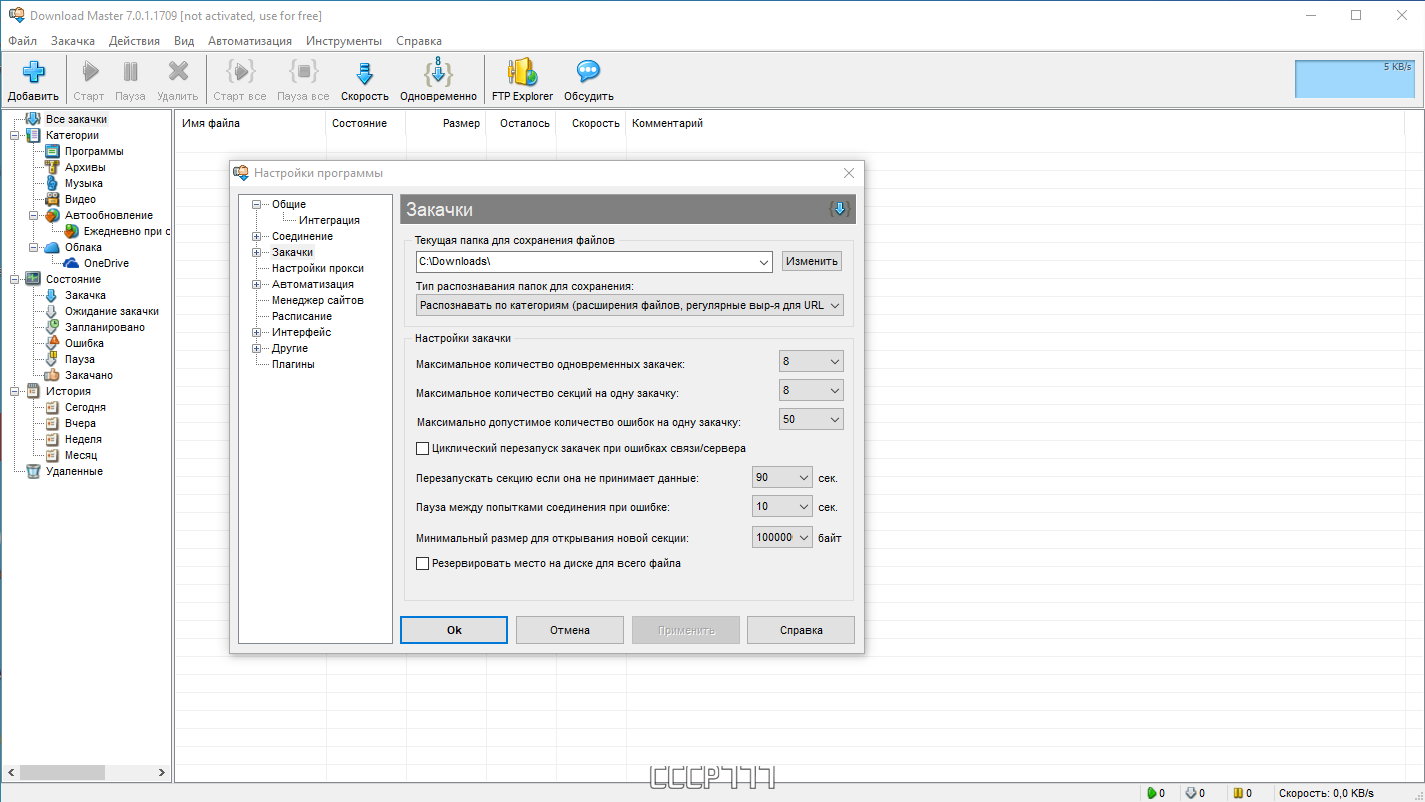Open the Скорость speed toolbar icon

[365, 72]
